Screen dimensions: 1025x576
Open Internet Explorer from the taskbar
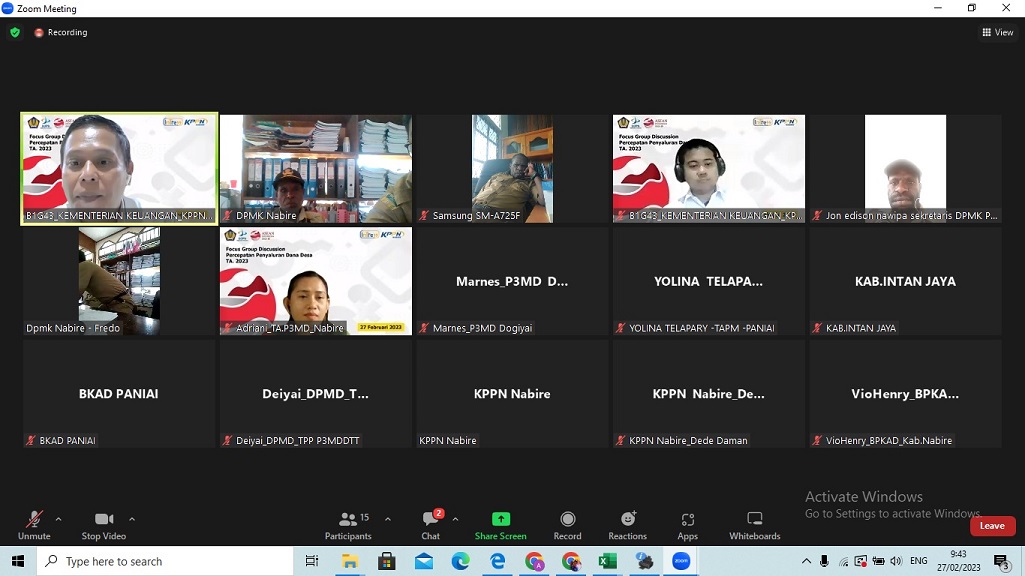(497, 561)
